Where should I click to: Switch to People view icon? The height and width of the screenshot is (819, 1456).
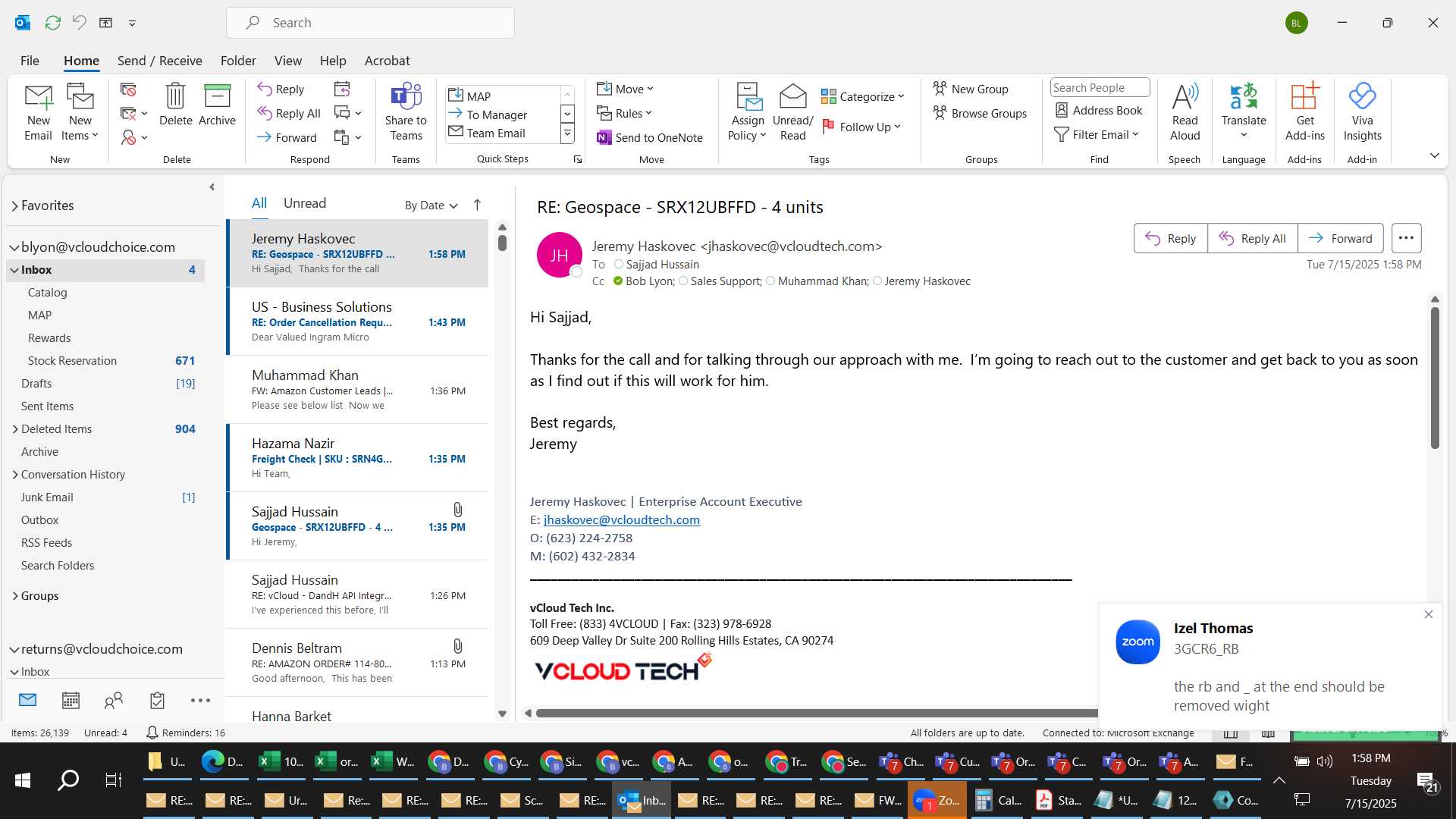click(x=114, y=701)
